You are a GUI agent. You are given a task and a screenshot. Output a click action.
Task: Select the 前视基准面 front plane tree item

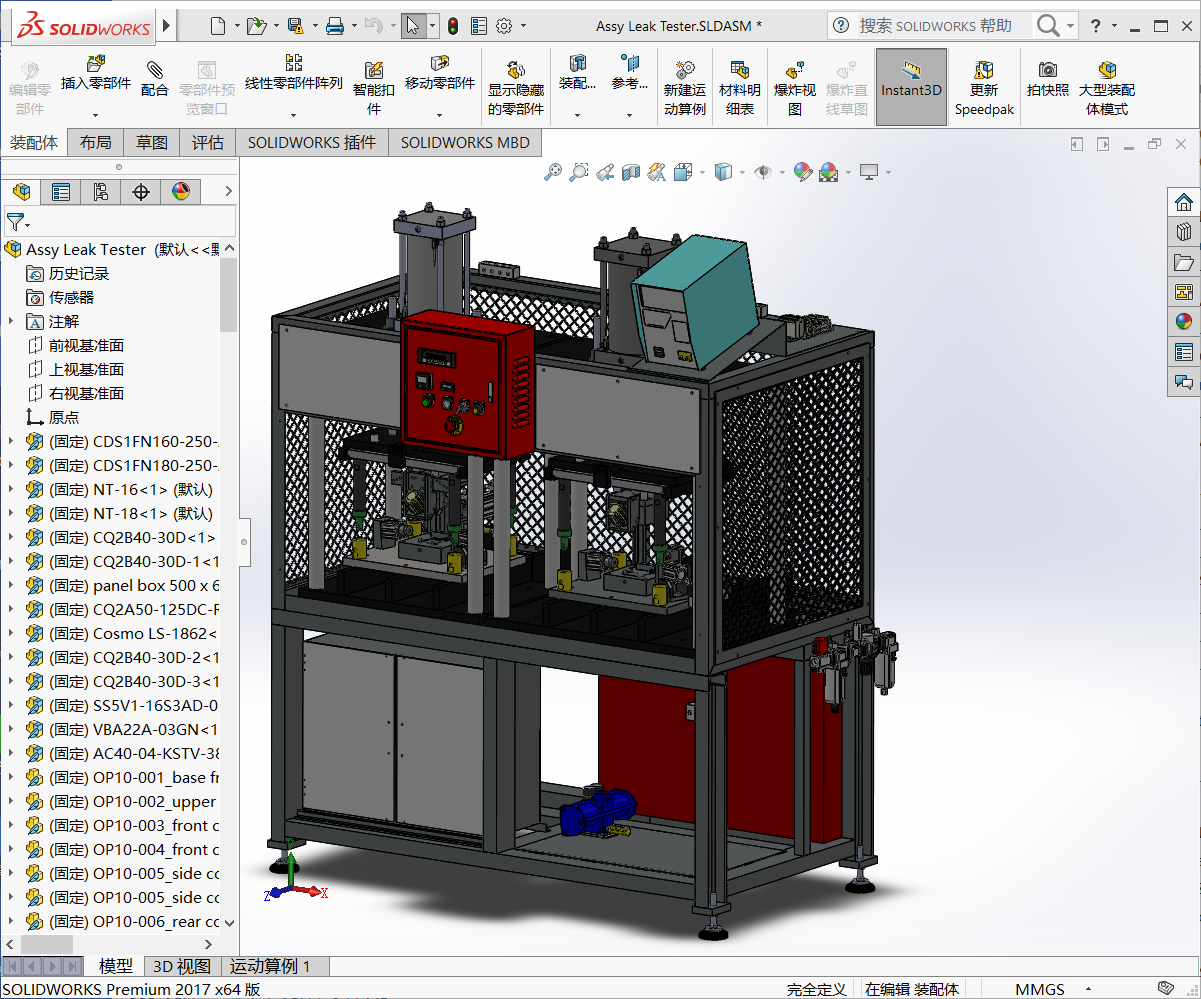point(86,346)
